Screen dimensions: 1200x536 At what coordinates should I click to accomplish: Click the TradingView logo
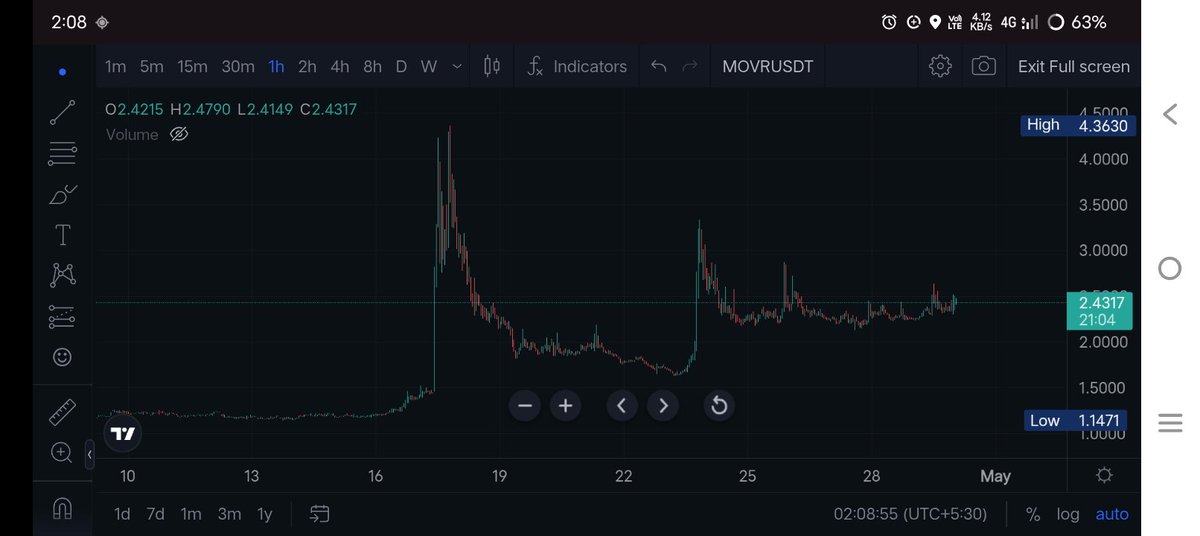pos(122,434)
